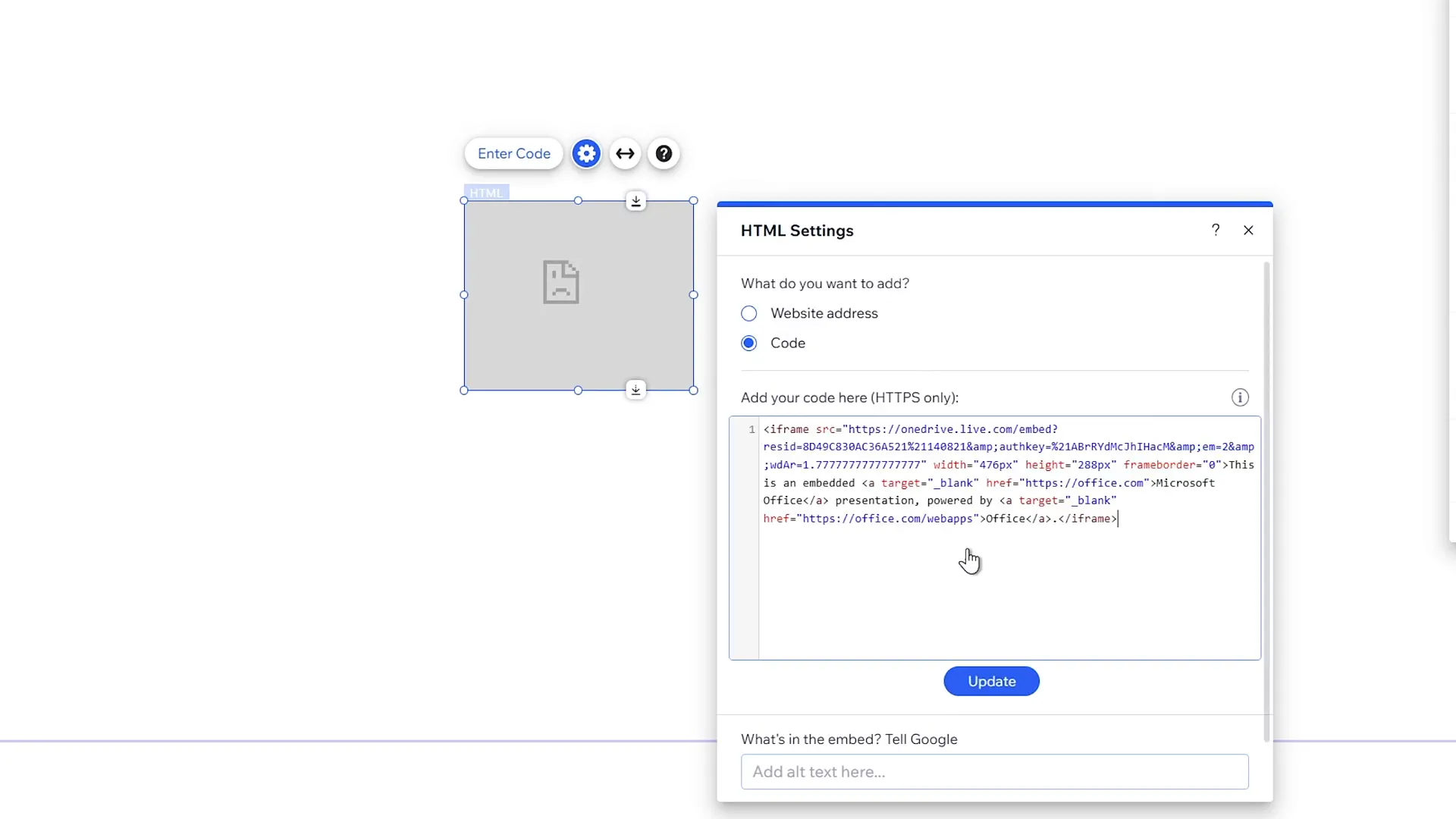Viewport: 1456px width, 819px height.
Task: Select the broken page placeholder in HTML box
Action: point(561,282)
